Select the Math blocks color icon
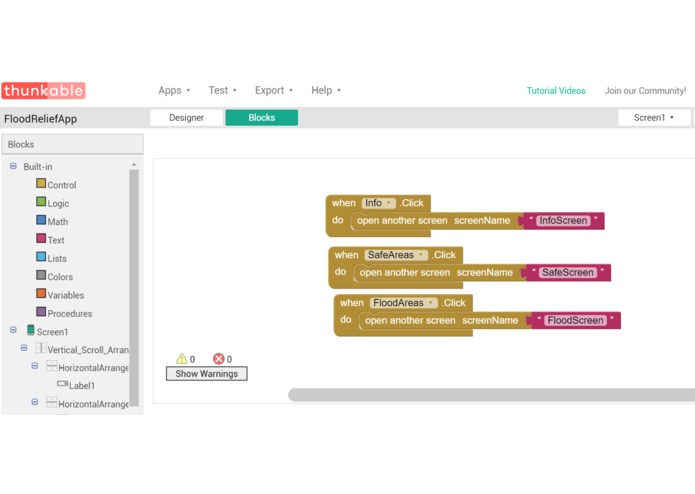 coord(41,220)
